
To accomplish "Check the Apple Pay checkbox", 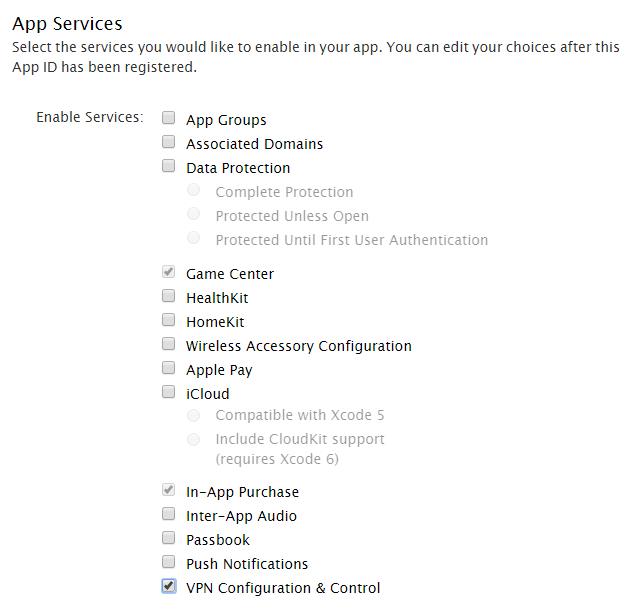I will point(168,368).
